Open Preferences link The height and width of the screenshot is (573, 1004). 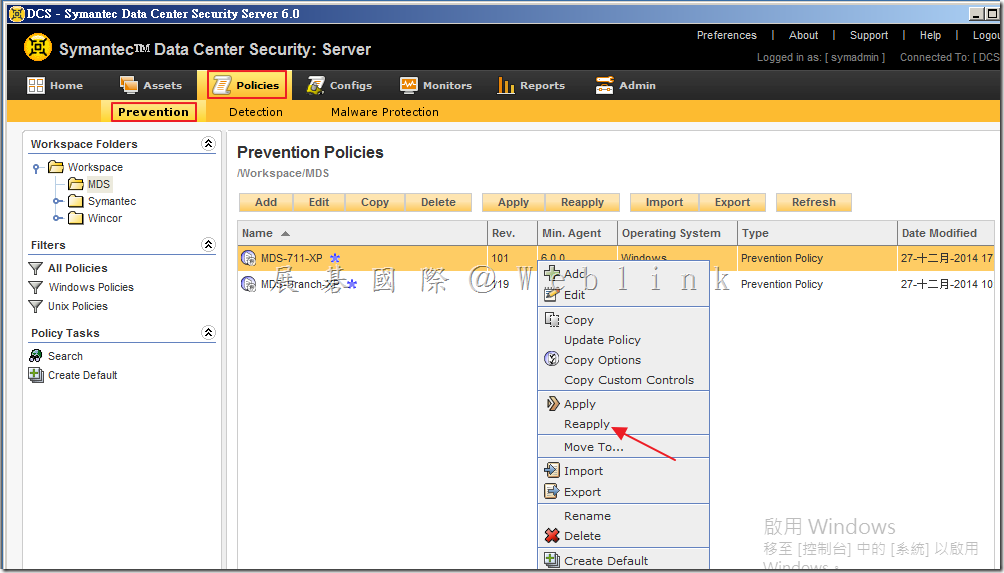click(727, 35)
